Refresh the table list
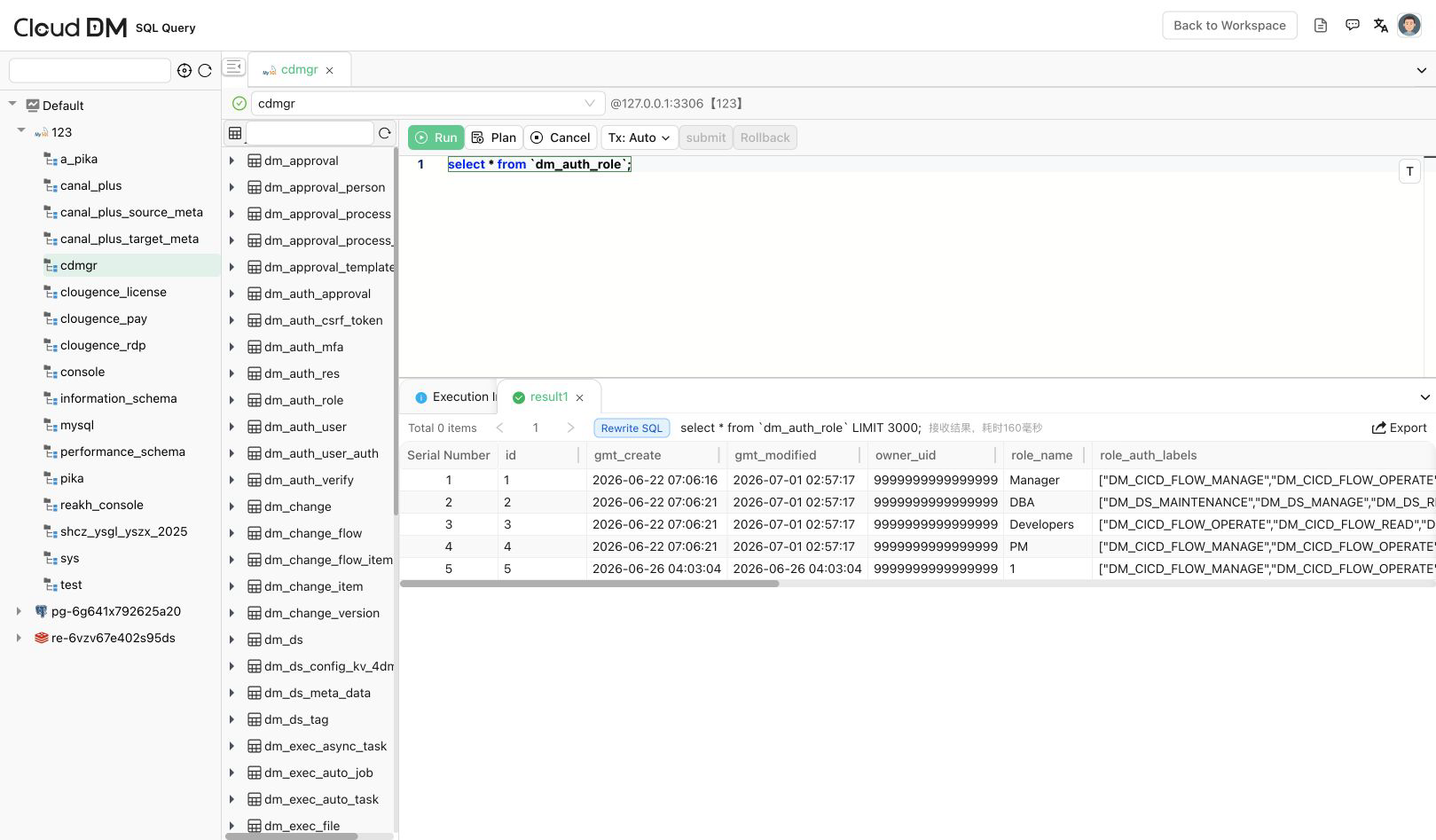Image resolution: width=1436 pixels, height=840 pixels. pos(385,133)
